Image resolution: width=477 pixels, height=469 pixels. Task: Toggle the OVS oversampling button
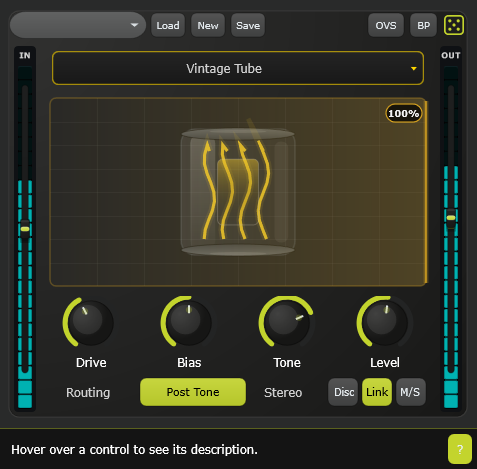click(x=386, y=25)
